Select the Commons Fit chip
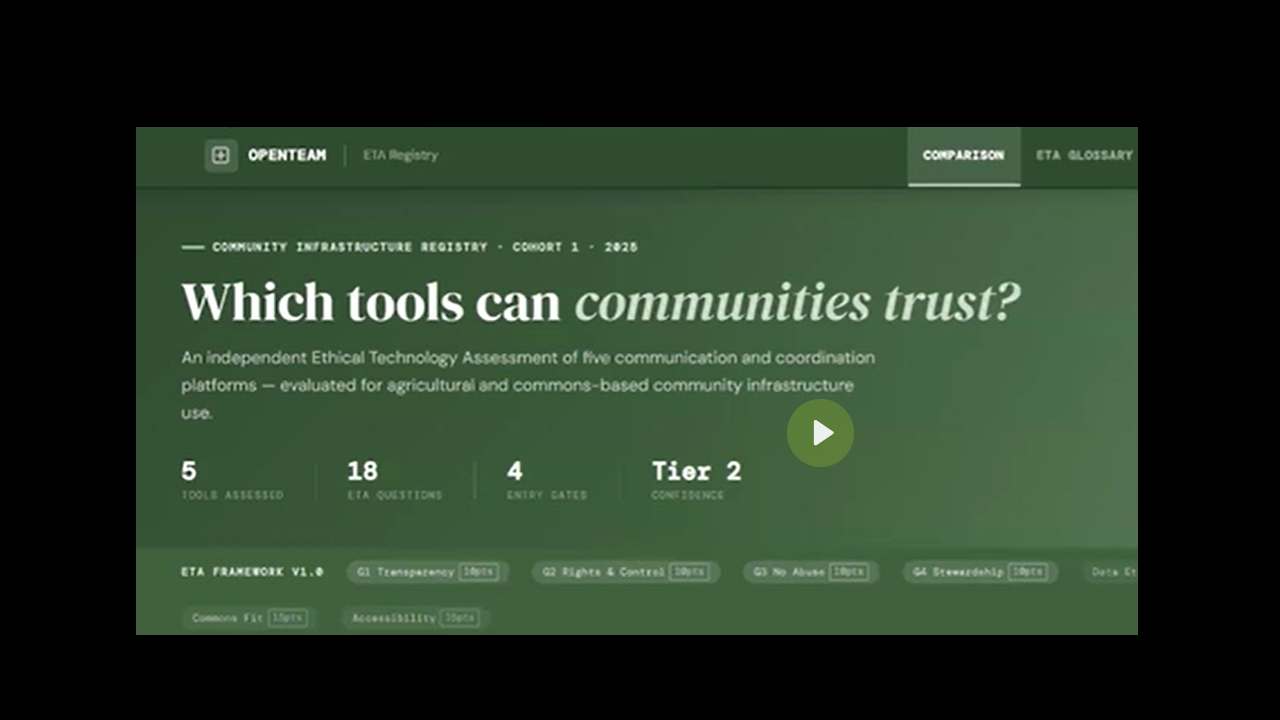Image resolution: width=1280 pixels, height=720 pixels. coord(249,618)
